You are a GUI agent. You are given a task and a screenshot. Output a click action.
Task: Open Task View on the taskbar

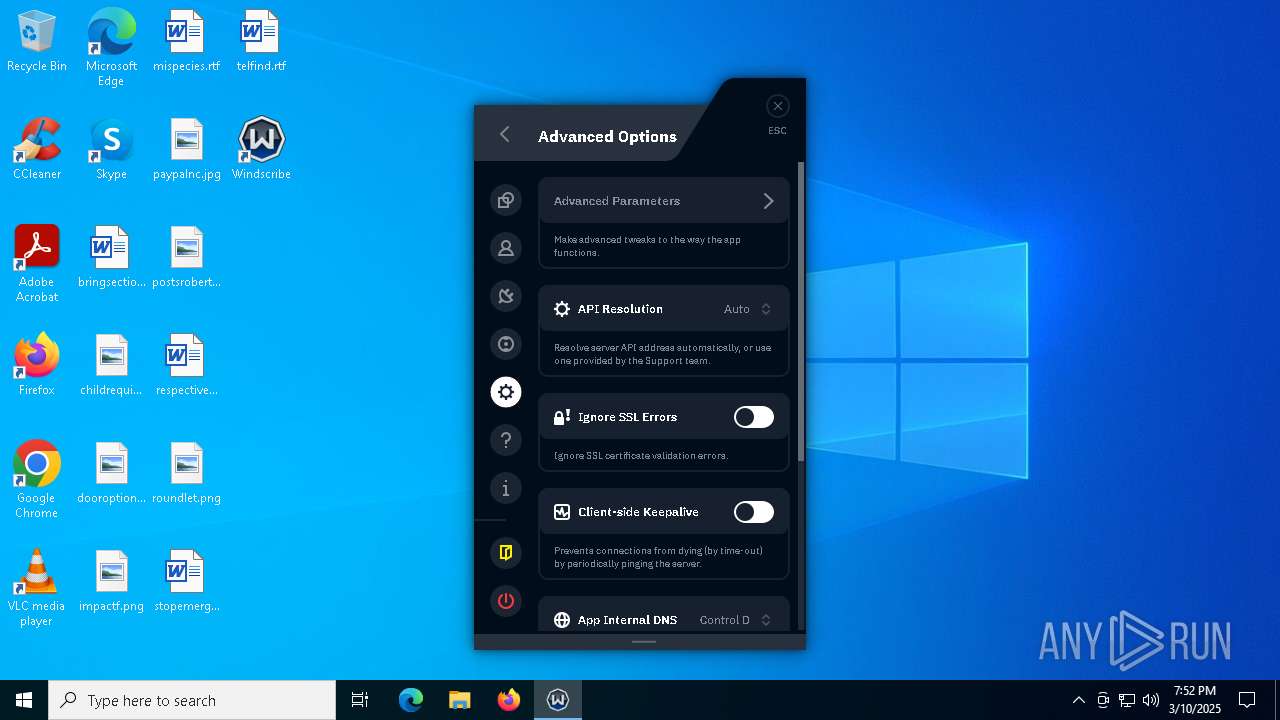pyautogui.click(x=360, y=700)
